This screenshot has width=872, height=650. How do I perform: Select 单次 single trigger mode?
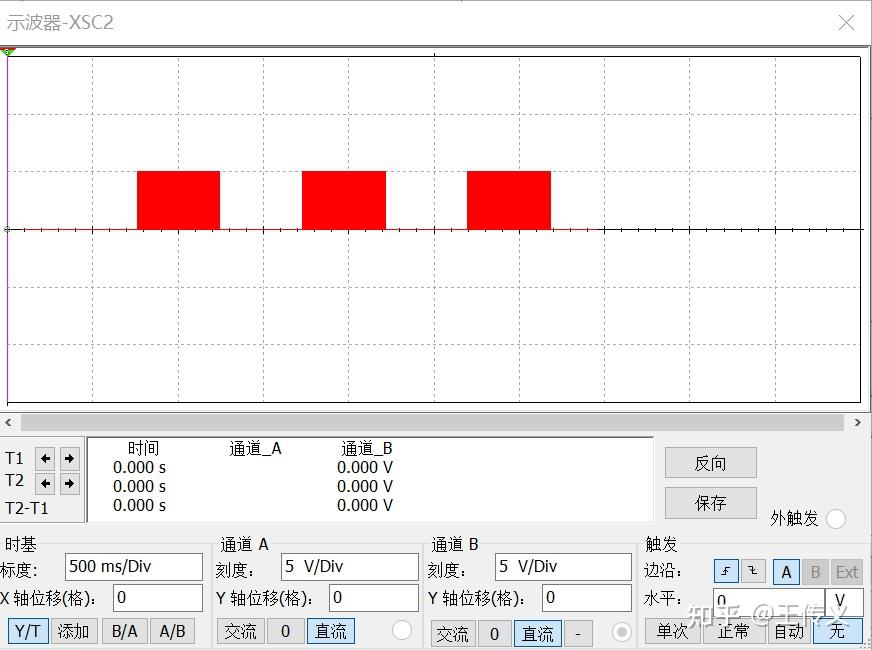click(674, 632)
